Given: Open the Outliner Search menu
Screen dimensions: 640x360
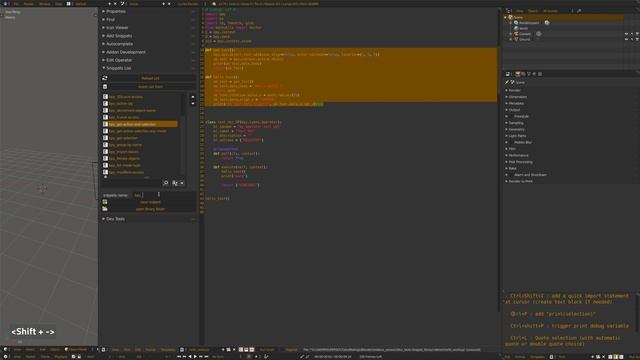Looking at the screenshot, I should 533,11.
